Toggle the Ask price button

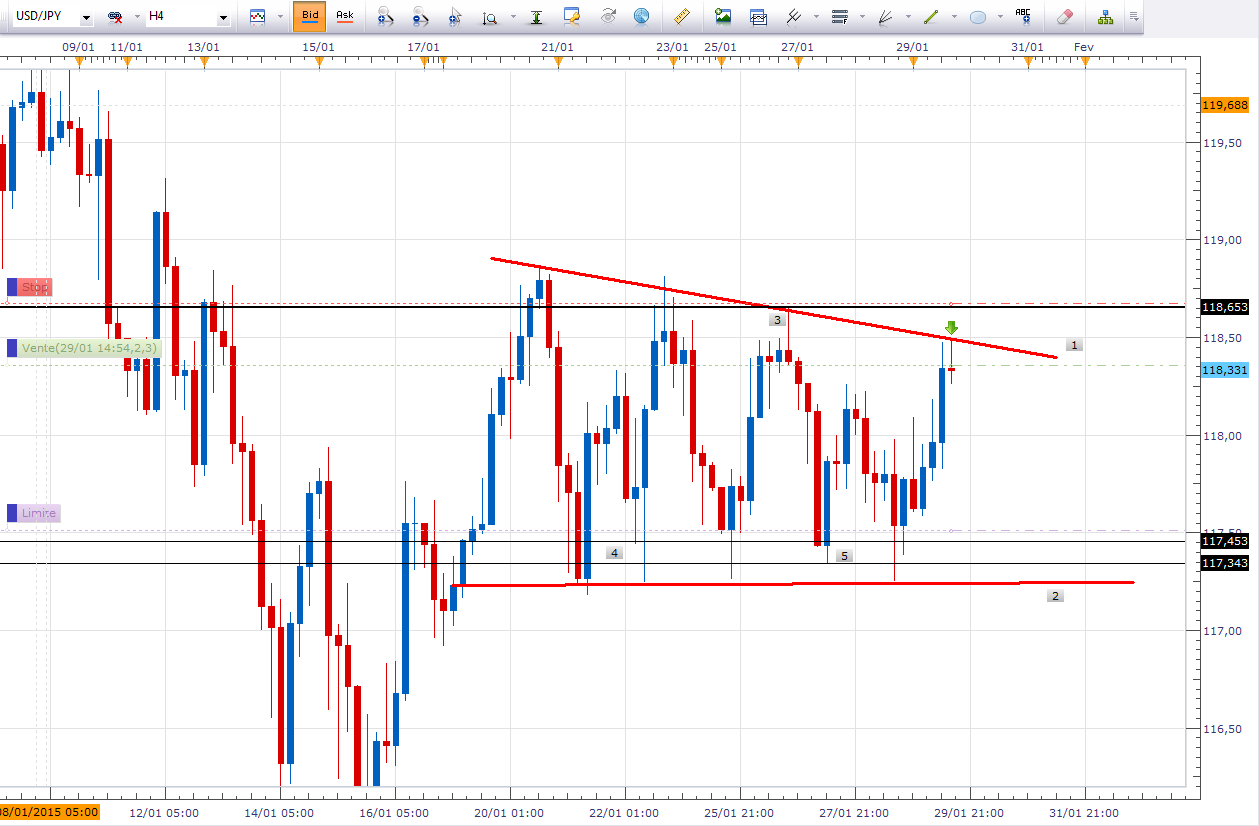344,16
